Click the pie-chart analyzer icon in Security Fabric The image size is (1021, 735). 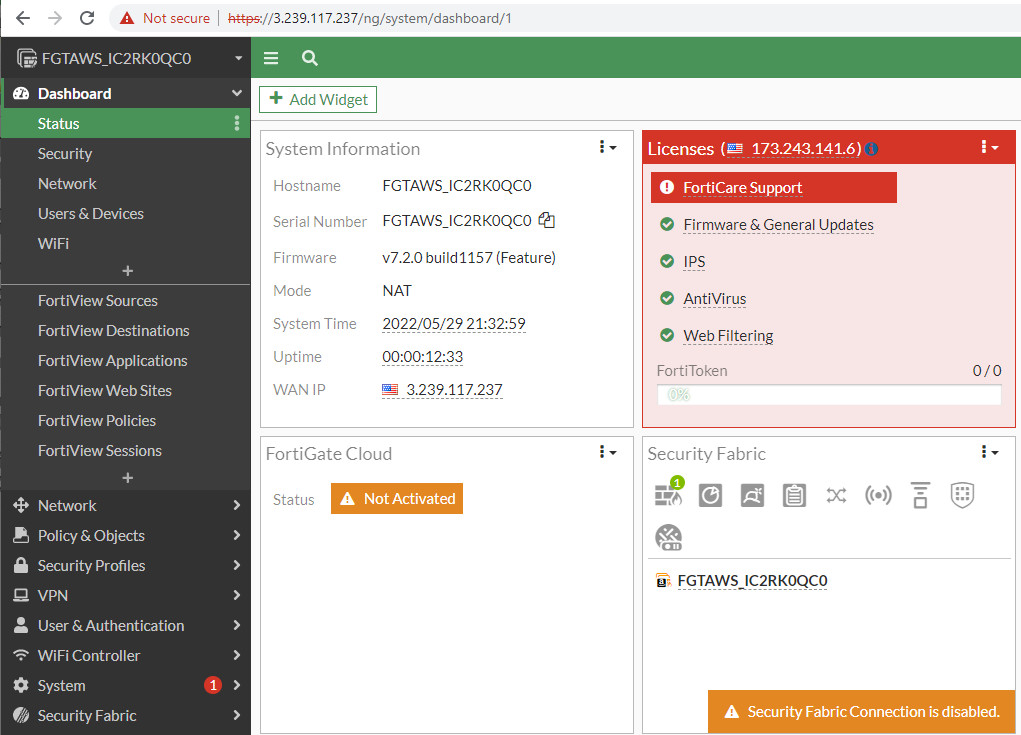(710, 495)
